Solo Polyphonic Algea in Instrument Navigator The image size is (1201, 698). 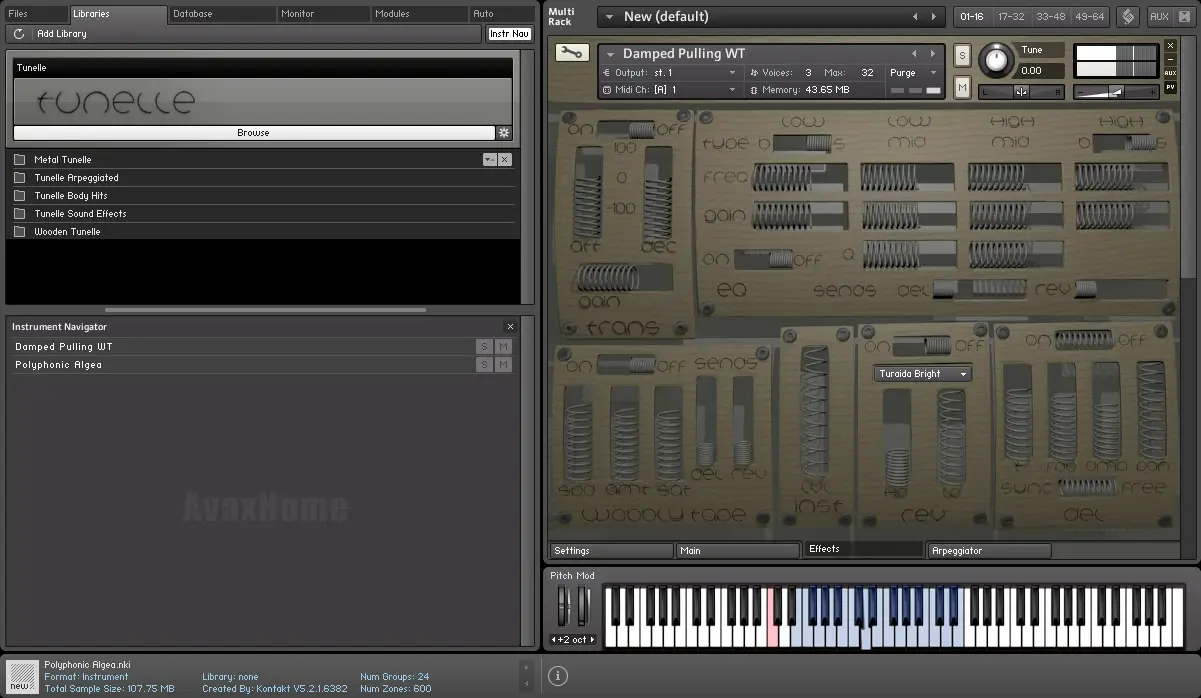[485, 365]
